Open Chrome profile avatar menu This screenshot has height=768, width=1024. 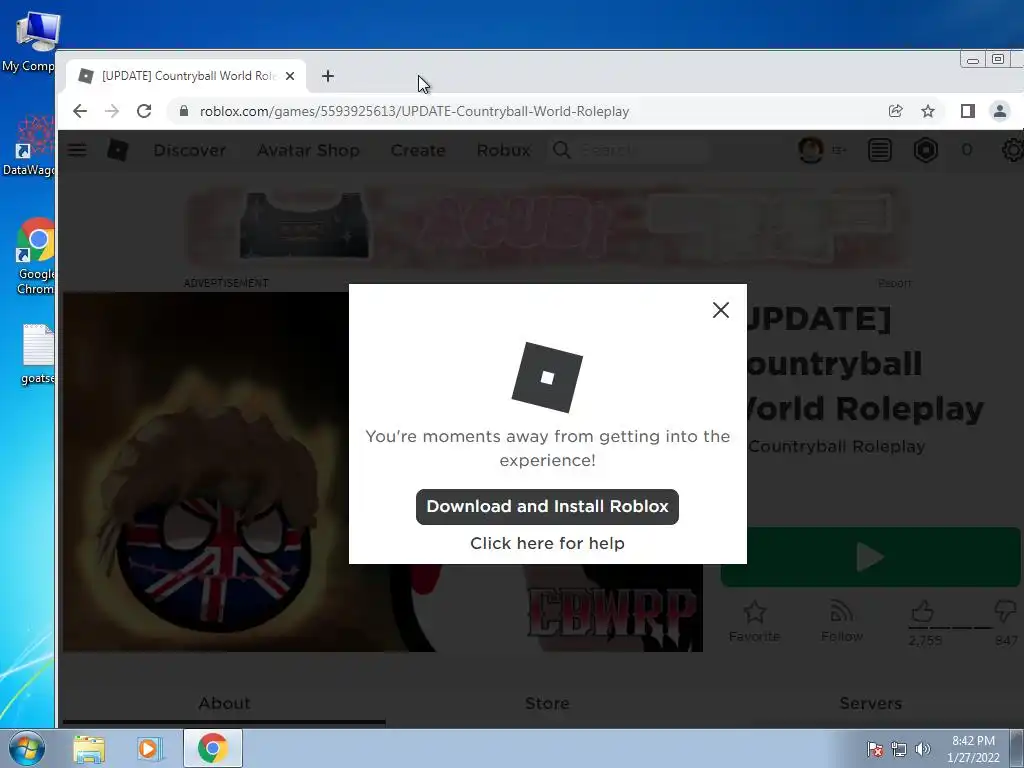[1000, 111]
